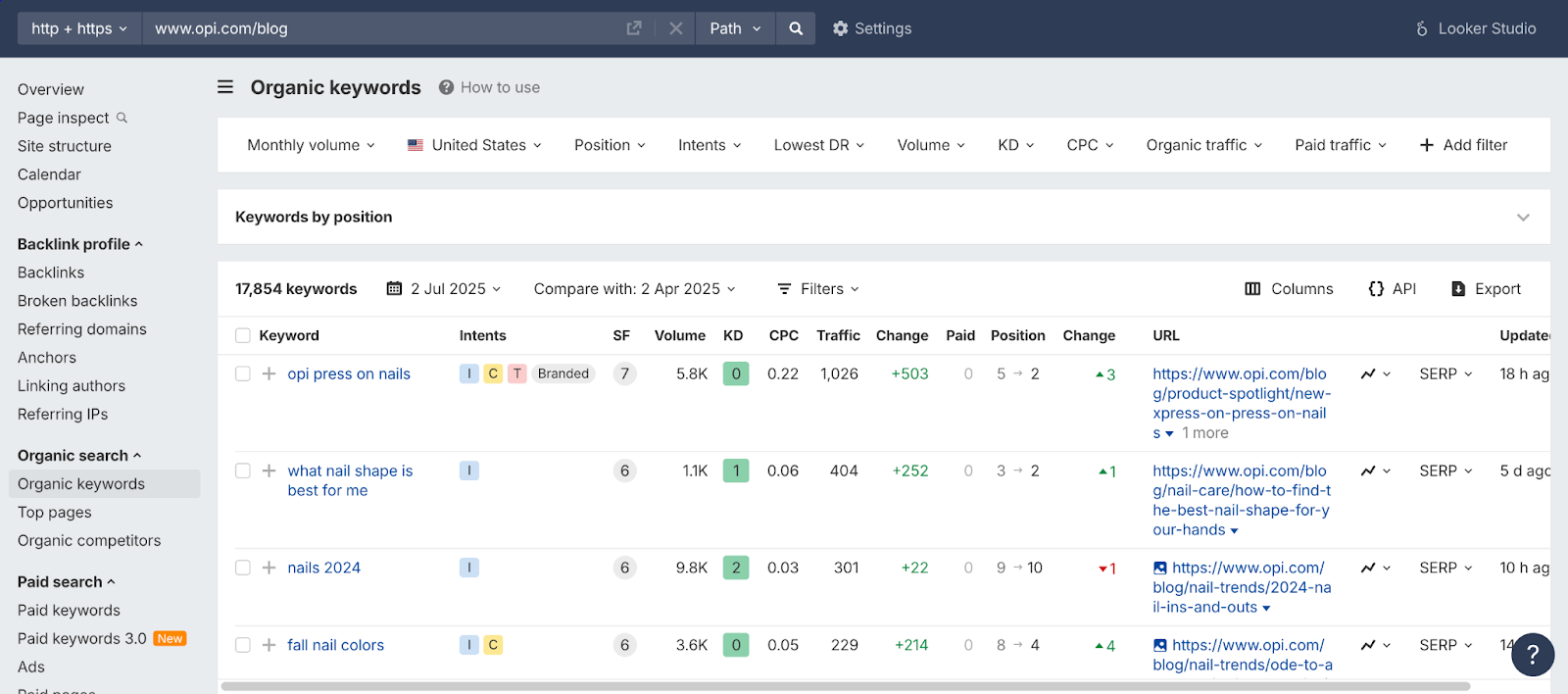Open the Intents filter dropdown
The height and width of the screenshot is (694, 1568).
point(710,145)
